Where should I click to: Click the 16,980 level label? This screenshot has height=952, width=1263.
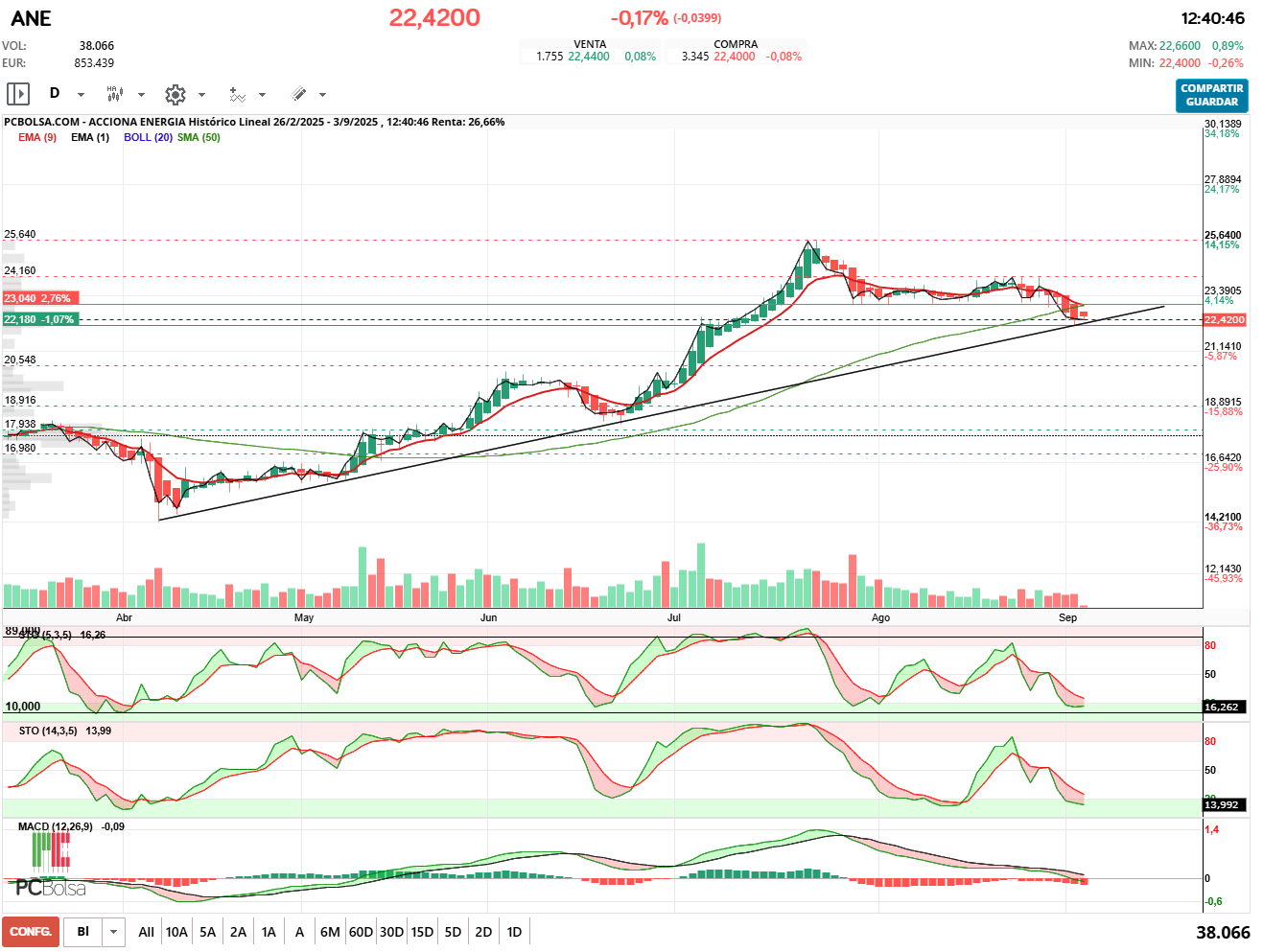tap(20, 448)
